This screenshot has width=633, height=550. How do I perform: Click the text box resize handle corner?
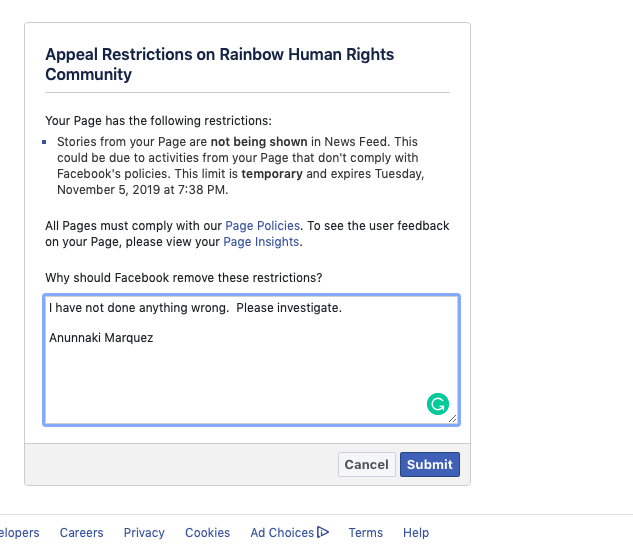pos(453,419)
